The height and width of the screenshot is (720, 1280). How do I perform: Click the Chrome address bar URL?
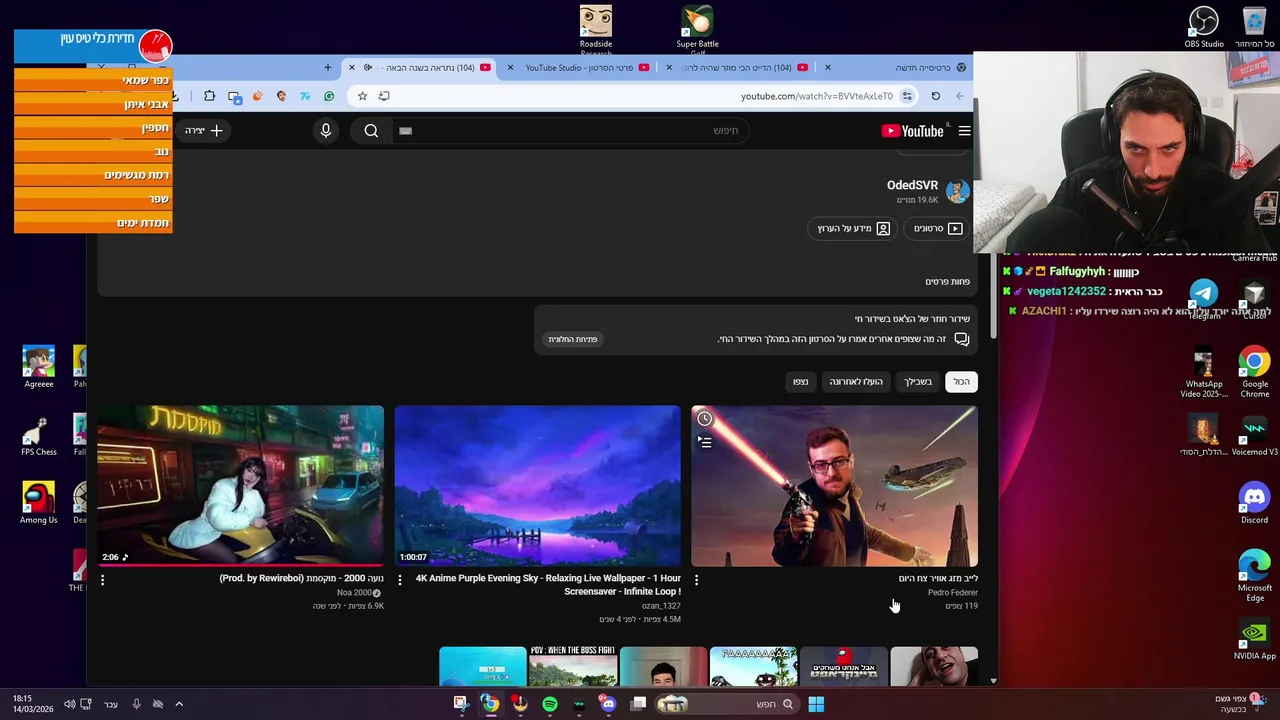[816, 96]
